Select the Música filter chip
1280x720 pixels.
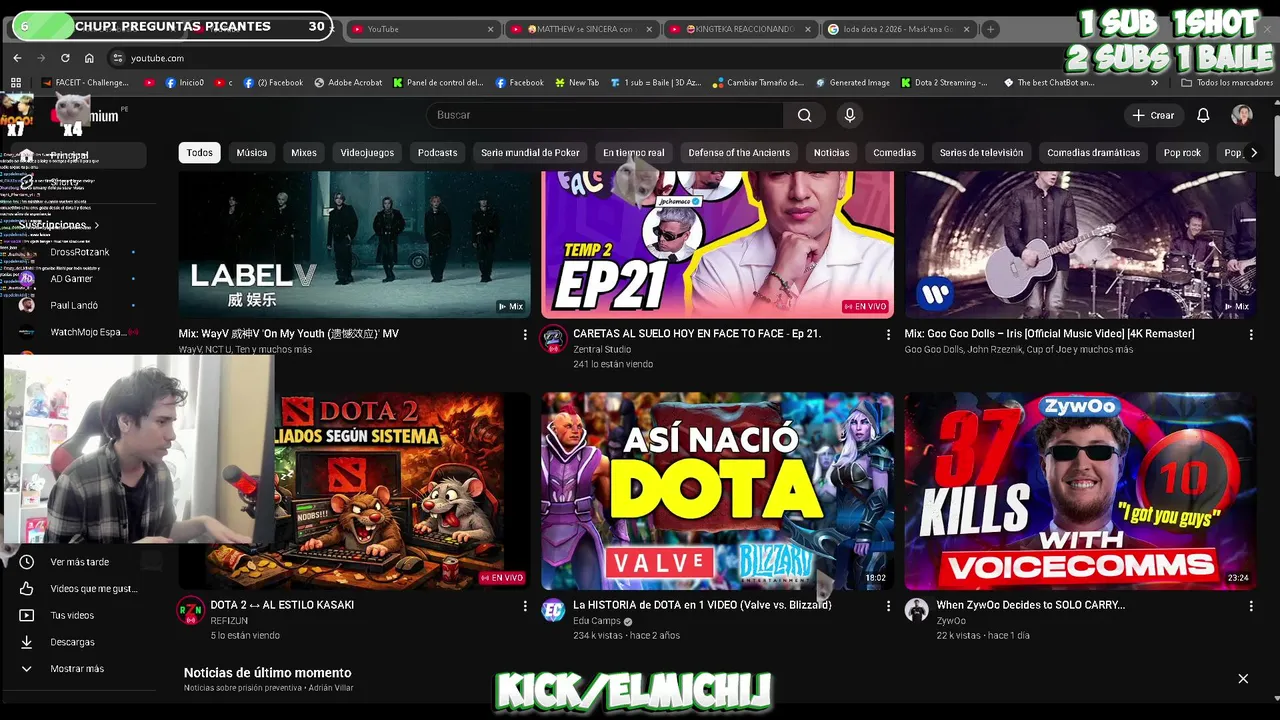point(251,153)
